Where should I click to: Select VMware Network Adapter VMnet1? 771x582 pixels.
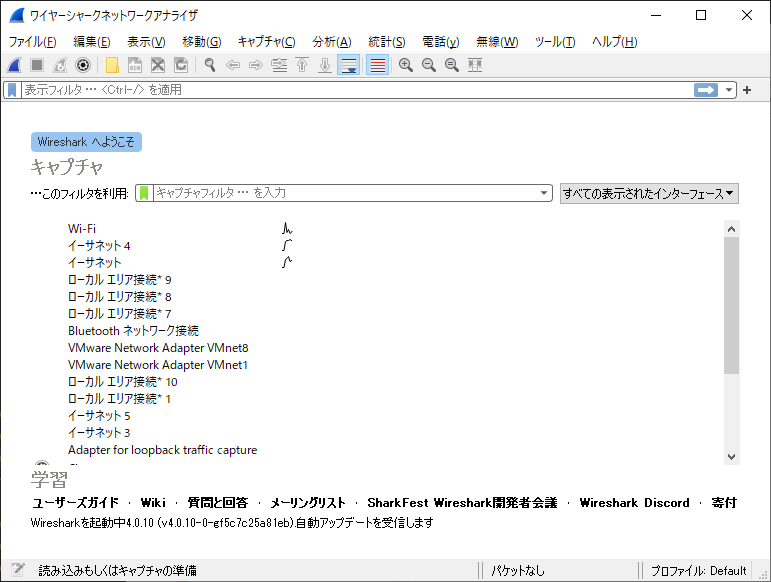(x=158, y=365)
